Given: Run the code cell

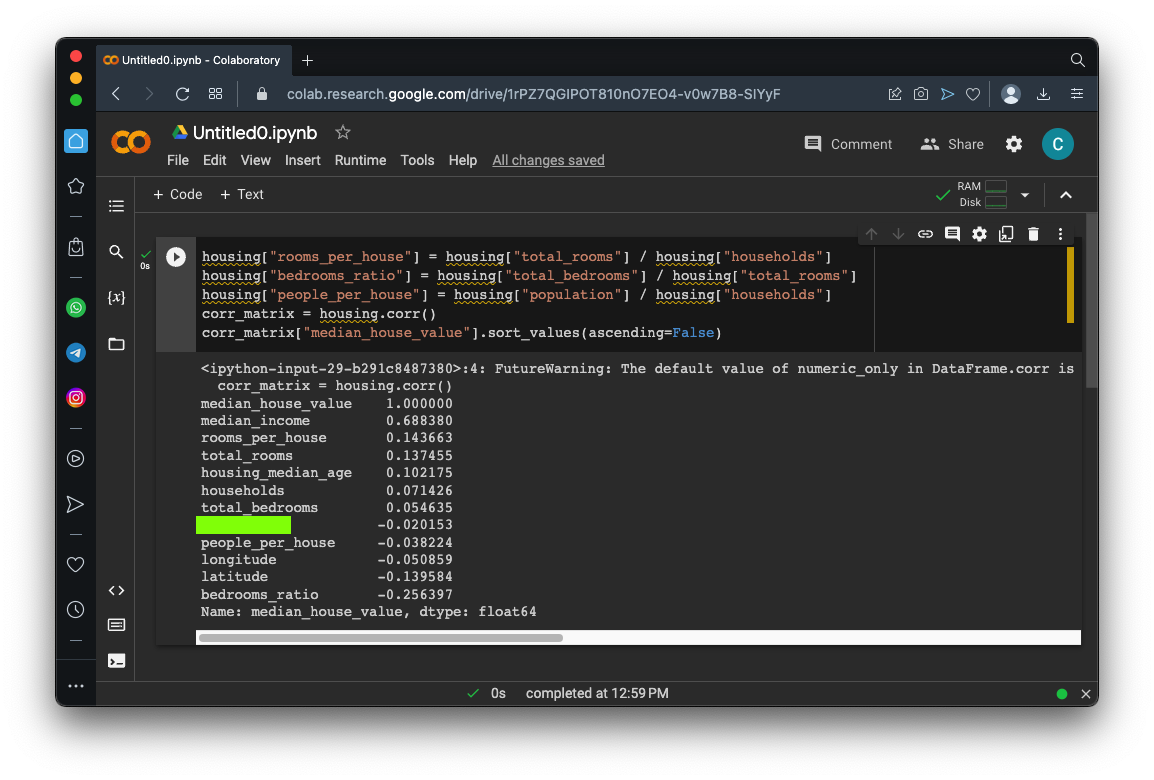Looking at the screenshot, I should (176, 257).
